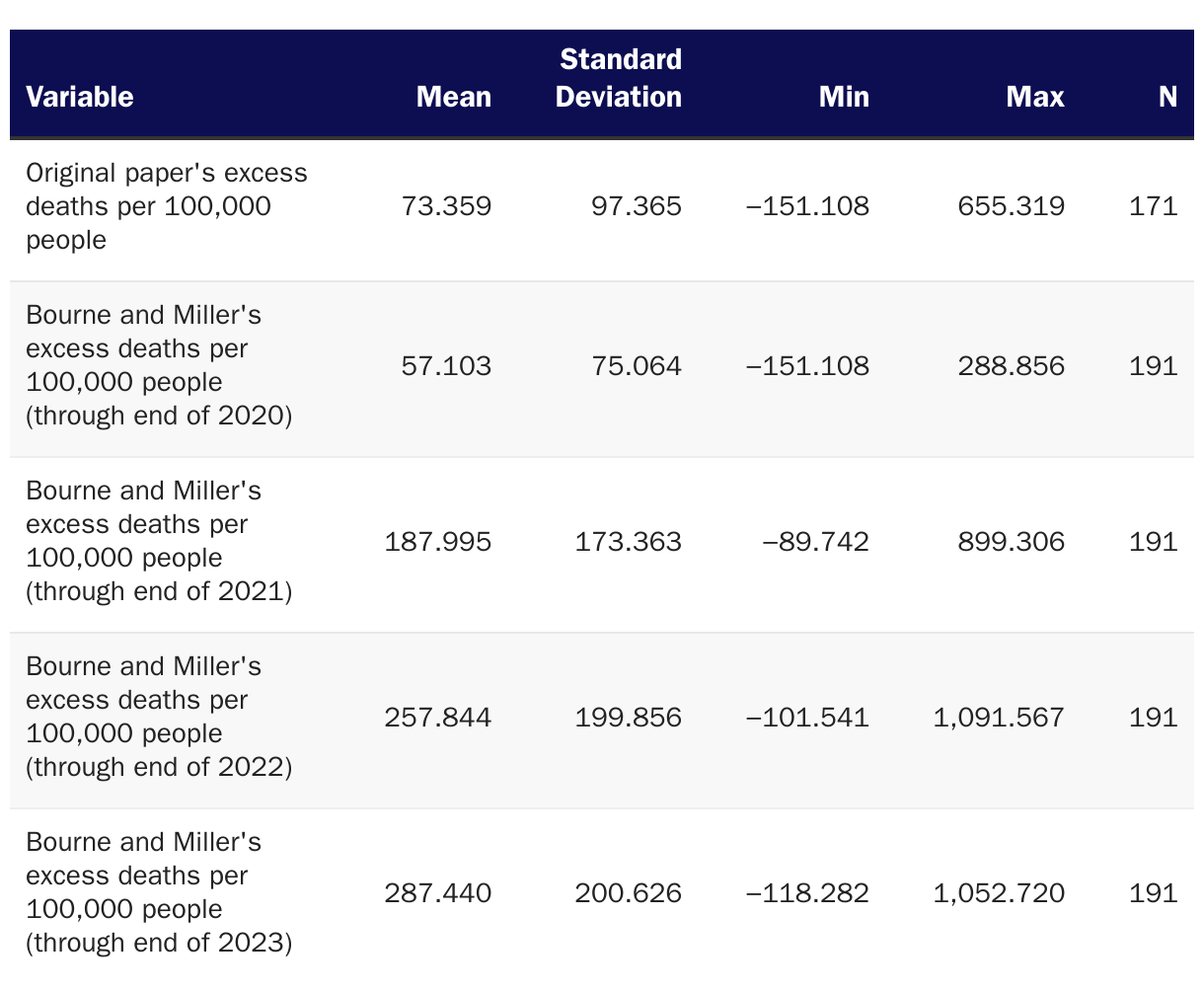This screenshot has height=993, width=1204.
Task: Select the Original paper's excess deaths row label
Action: (x=166, y=206)
